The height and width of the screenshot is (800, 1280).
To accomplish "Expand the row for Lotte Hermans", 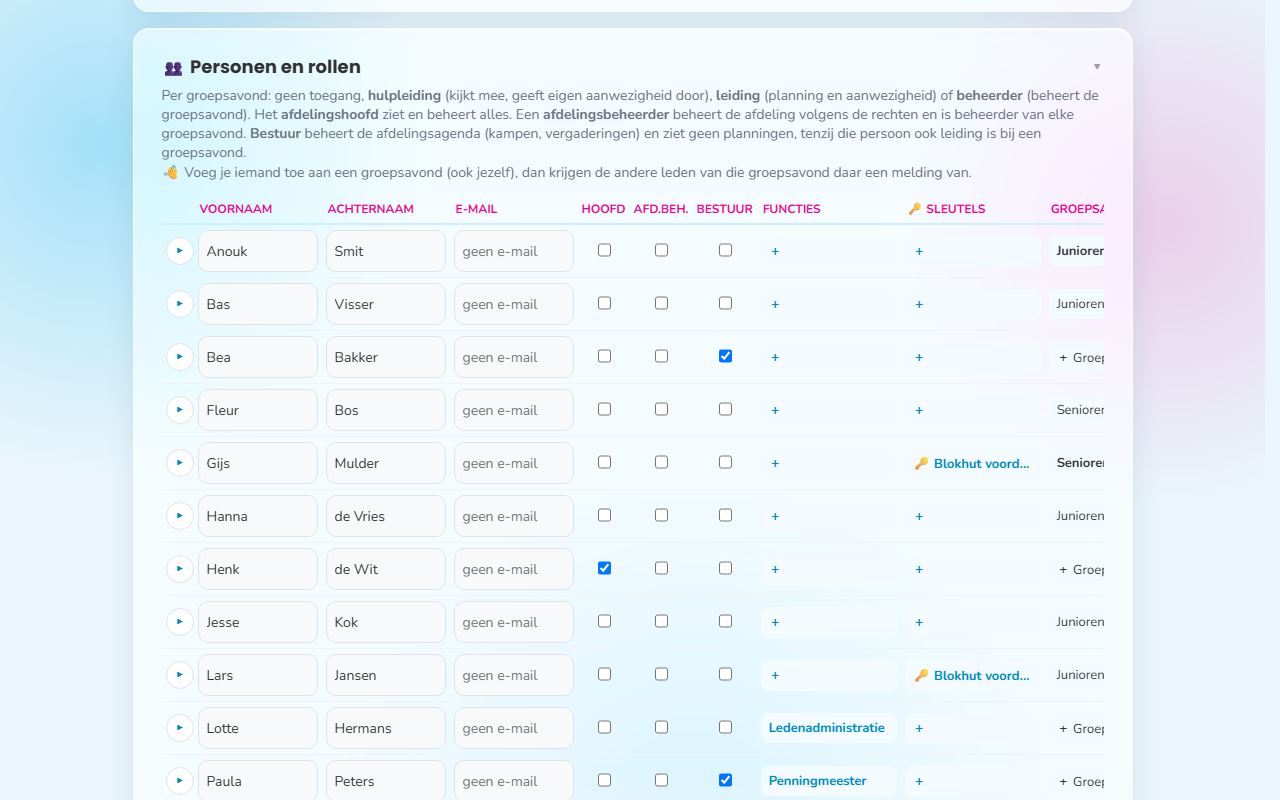I will click(180, 728).
